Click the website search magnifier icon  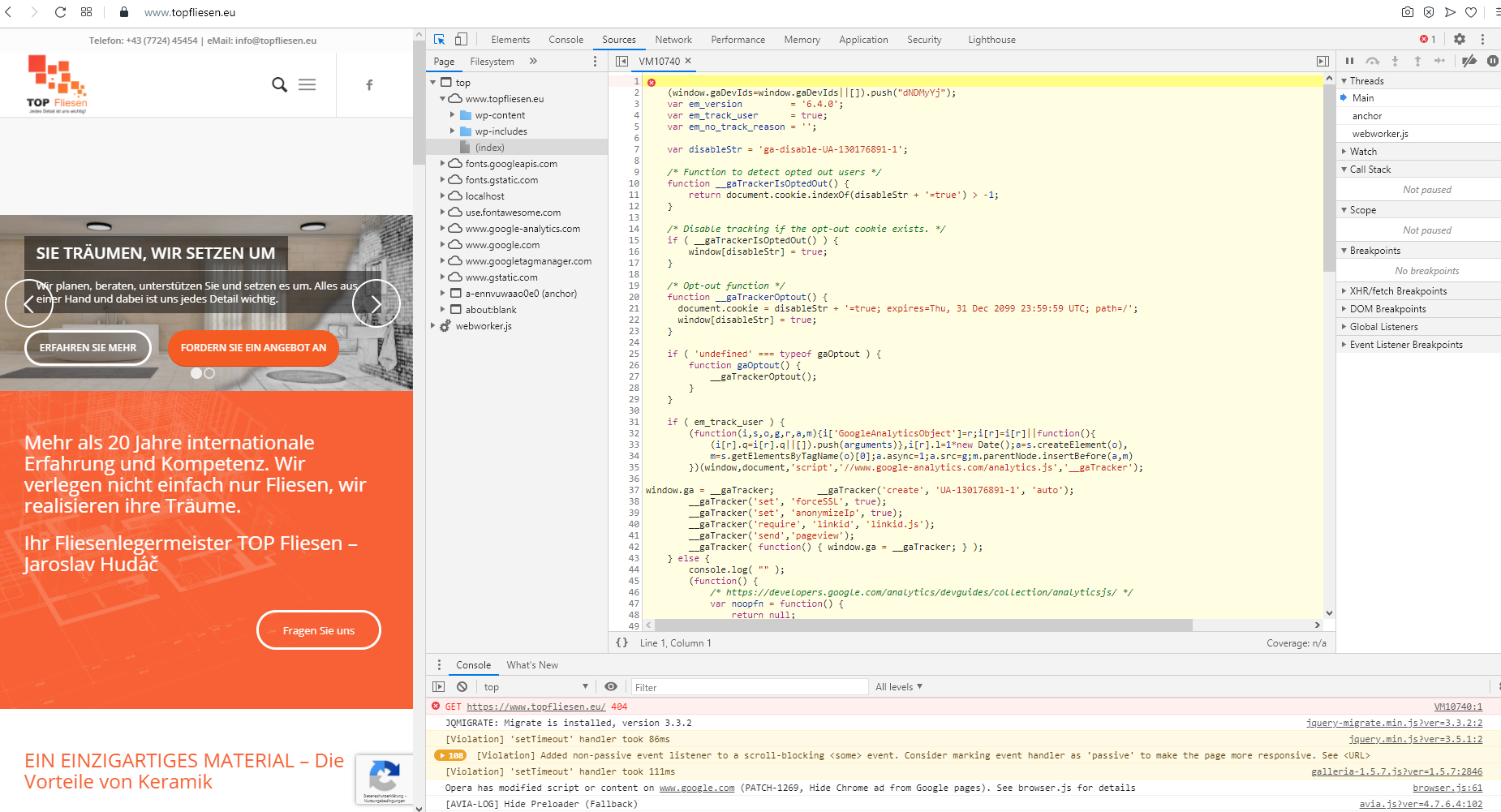pos(279,84)
